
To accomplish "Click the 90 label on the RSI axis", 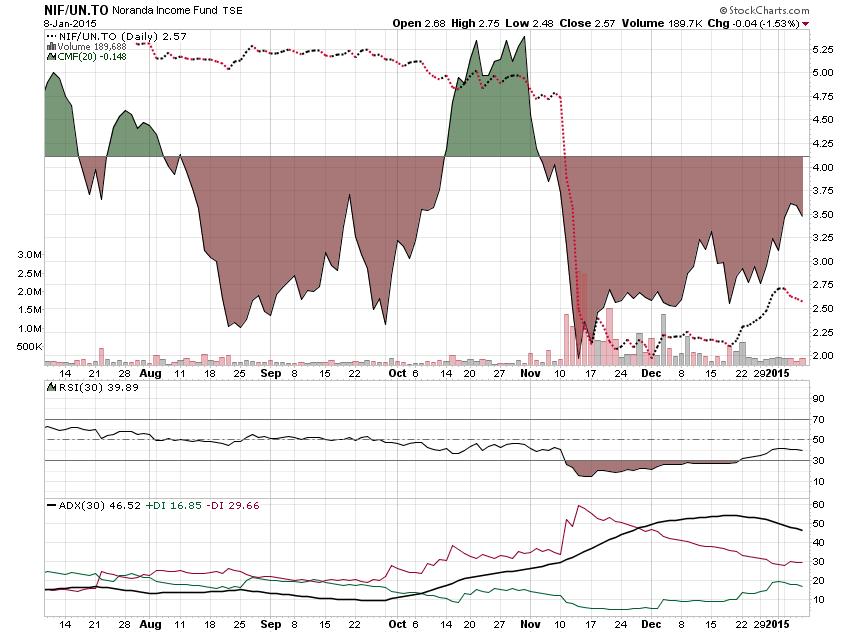I will tap(818, 398).
